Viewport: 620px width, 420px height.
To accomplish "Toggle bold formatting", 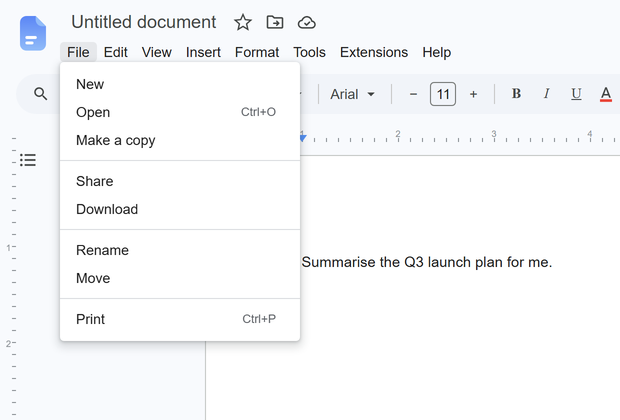I will click(x=516, y=94).
